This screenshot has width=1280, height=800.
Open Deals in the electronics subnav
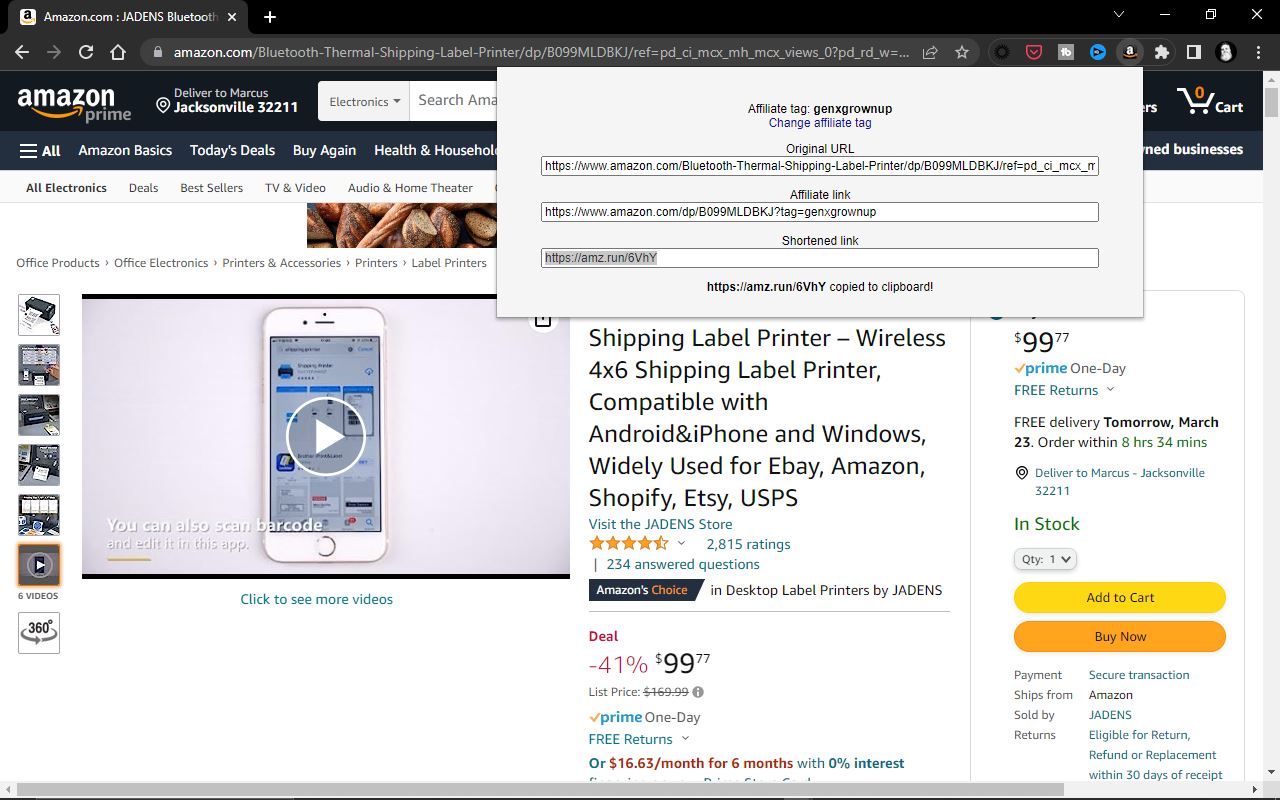(143, 187)
